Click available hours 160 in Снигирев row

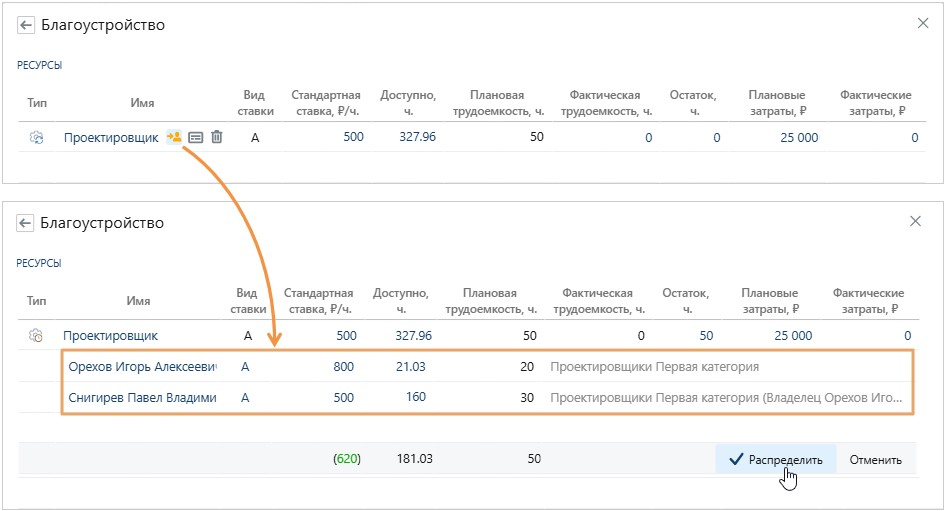tap(414, 397)
